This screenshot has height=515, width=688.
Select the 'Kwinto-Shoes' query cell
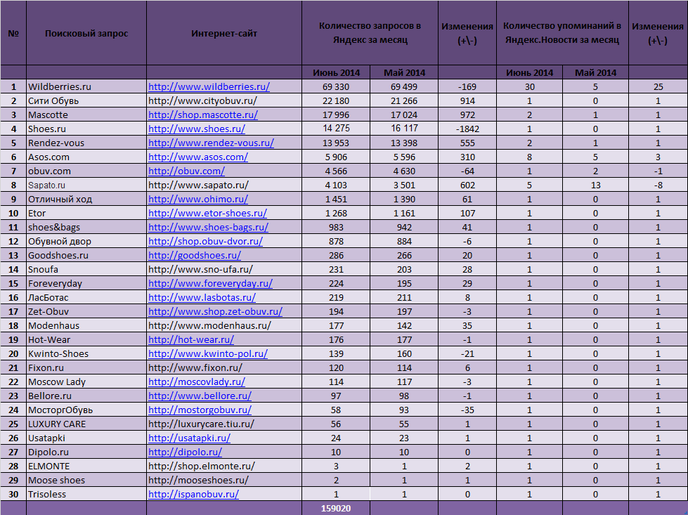pyautogui.click(x=86, y=353)
